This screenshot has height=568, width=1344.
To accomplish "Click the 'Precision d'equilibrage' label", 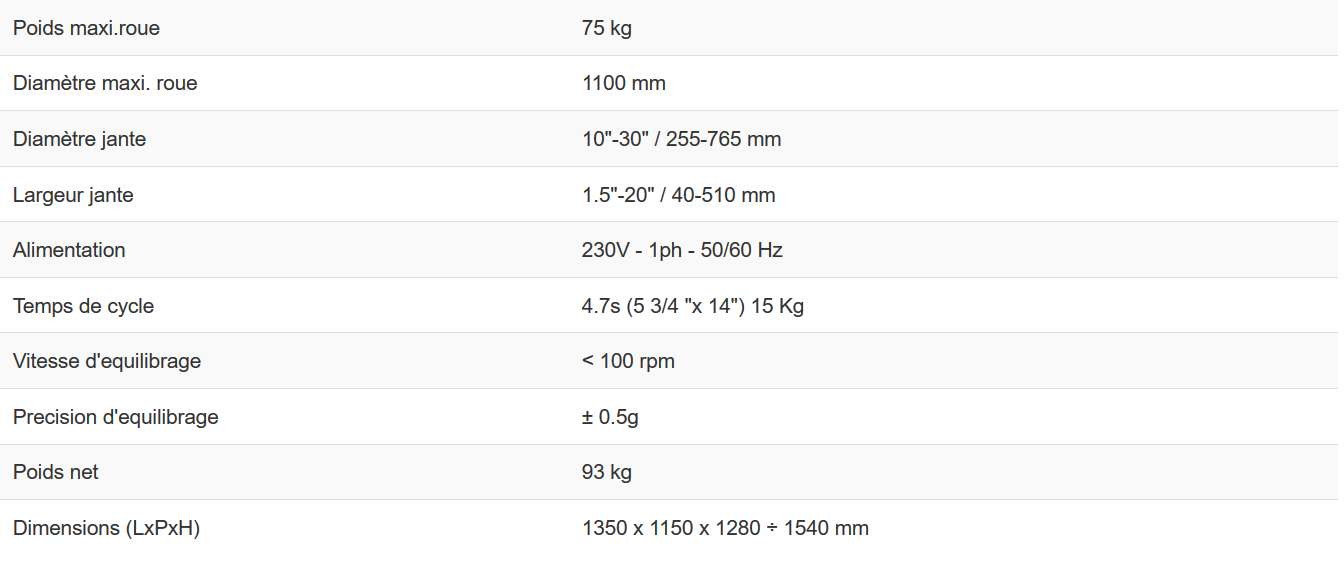I will pos(115,417).
